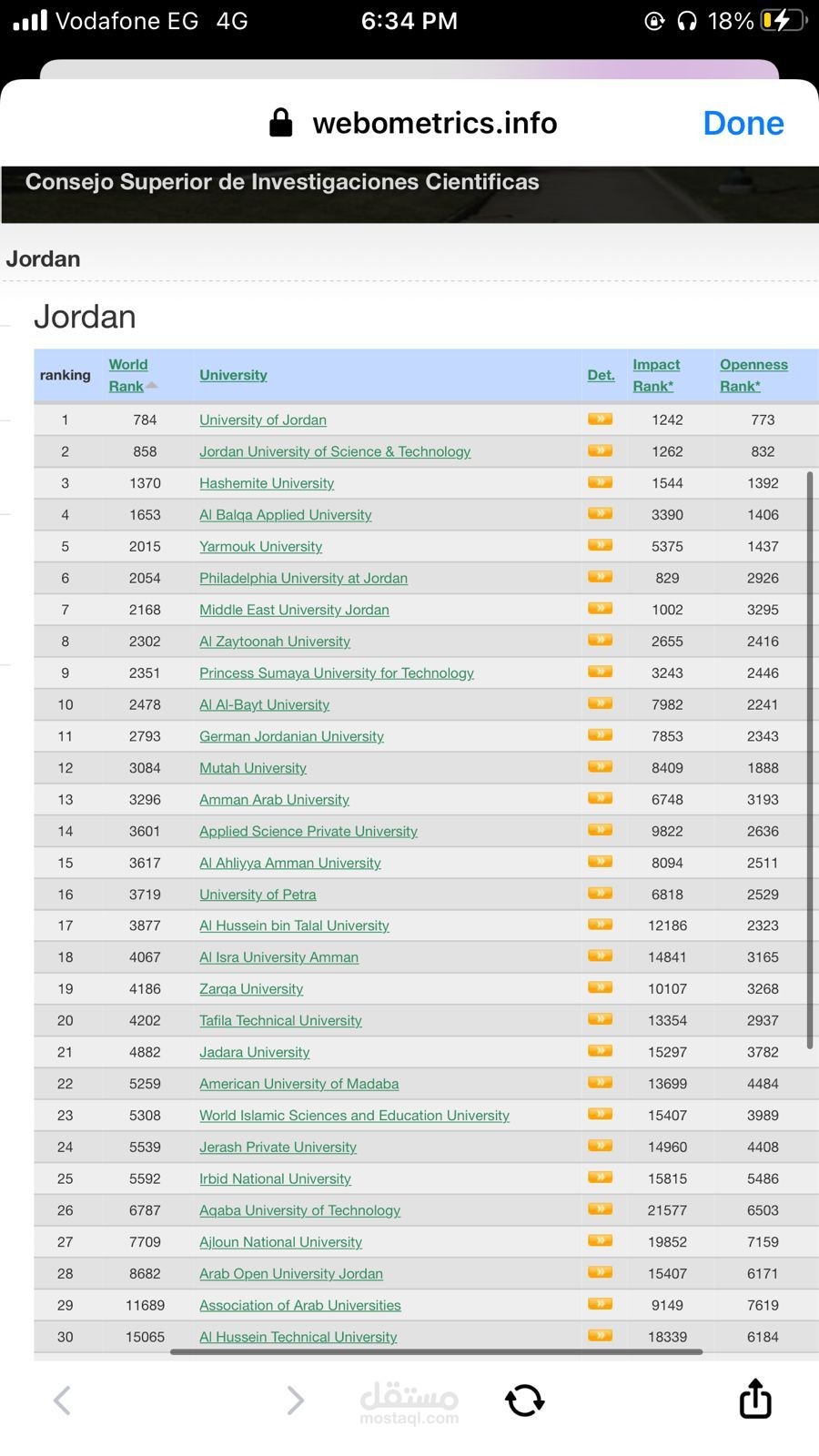Viewport: 819px width, 1456px height.
Task: Open Tafila Technical University link
Action: tap(280, 1021)
